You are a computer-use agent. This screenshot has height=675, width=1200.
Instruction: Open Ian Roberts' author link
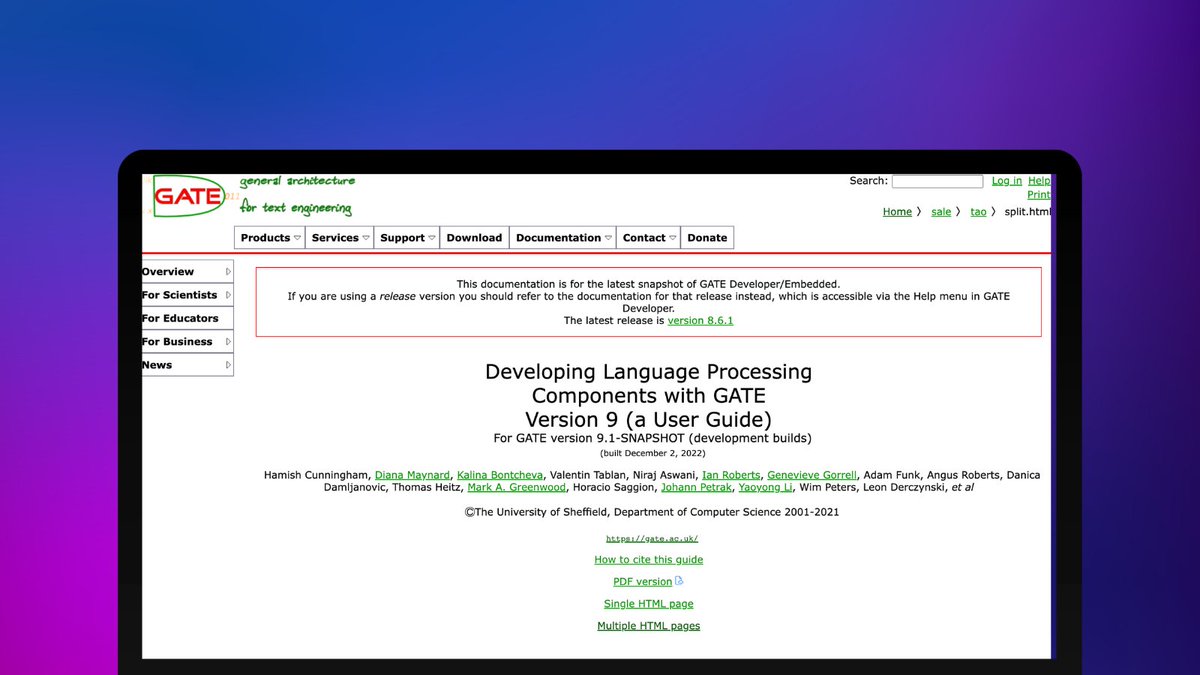click(731, 475)
